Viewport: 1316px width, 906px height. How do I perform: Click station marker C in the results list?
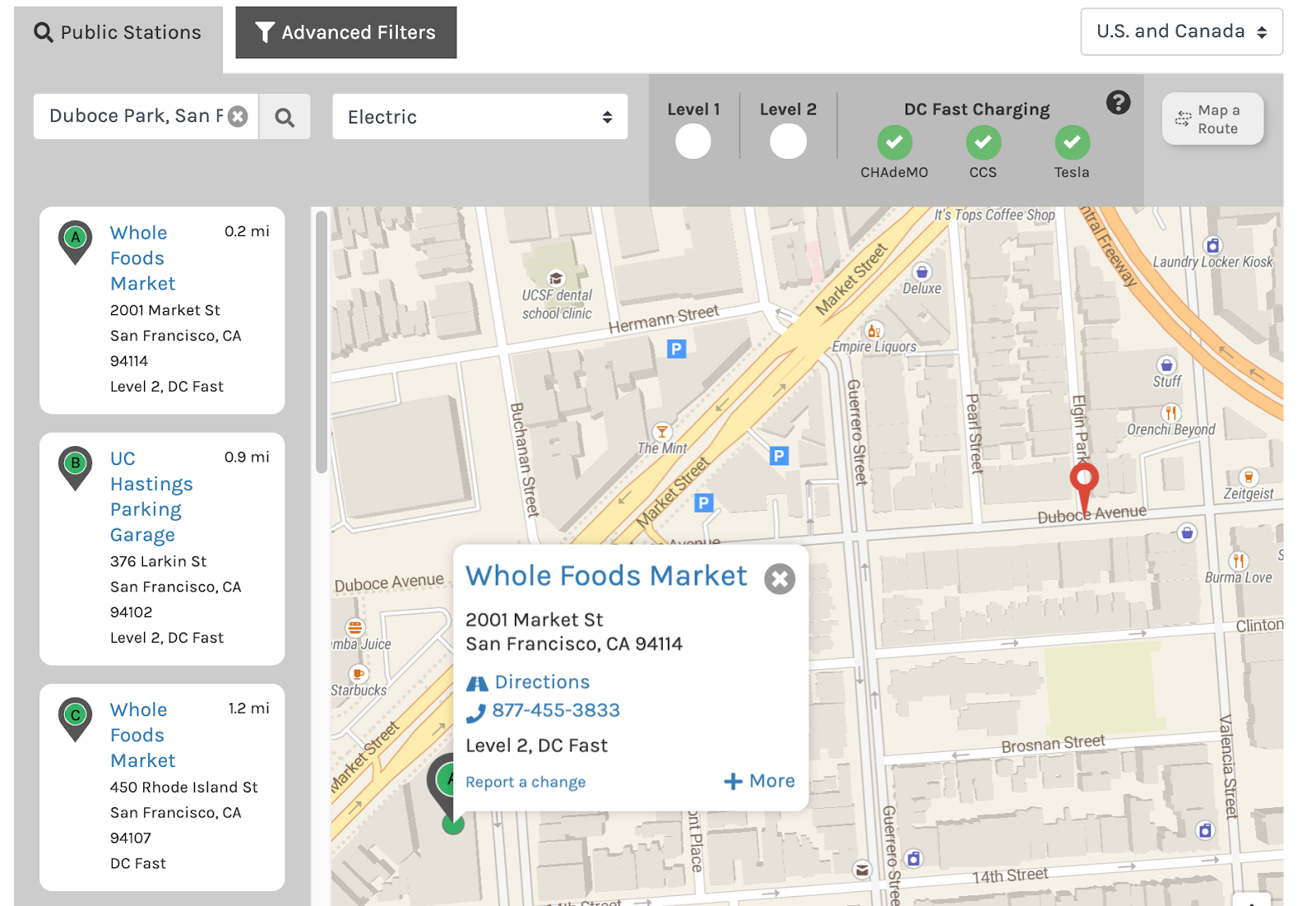click(x=75, y=718)
